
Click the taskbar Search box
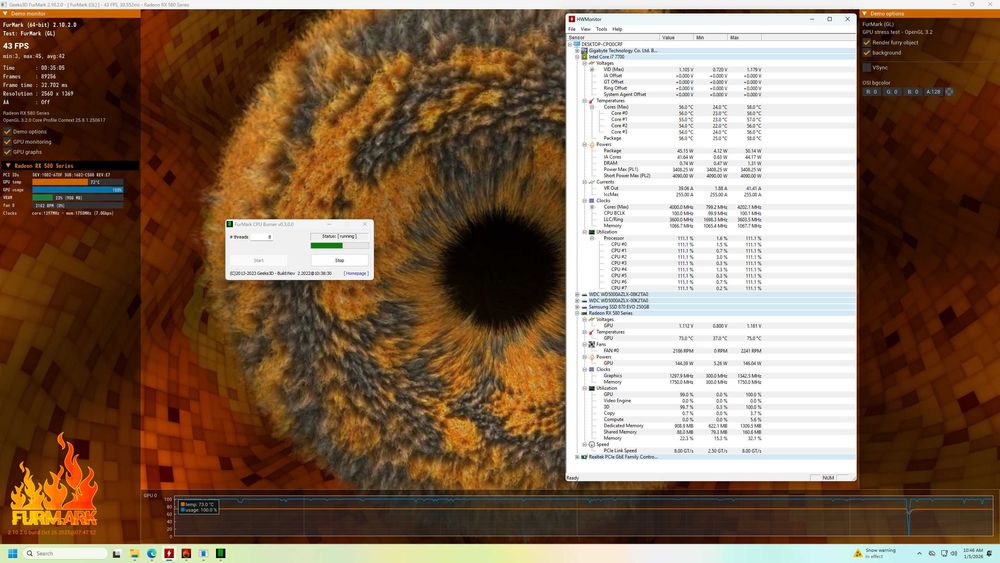click(66, 553)
